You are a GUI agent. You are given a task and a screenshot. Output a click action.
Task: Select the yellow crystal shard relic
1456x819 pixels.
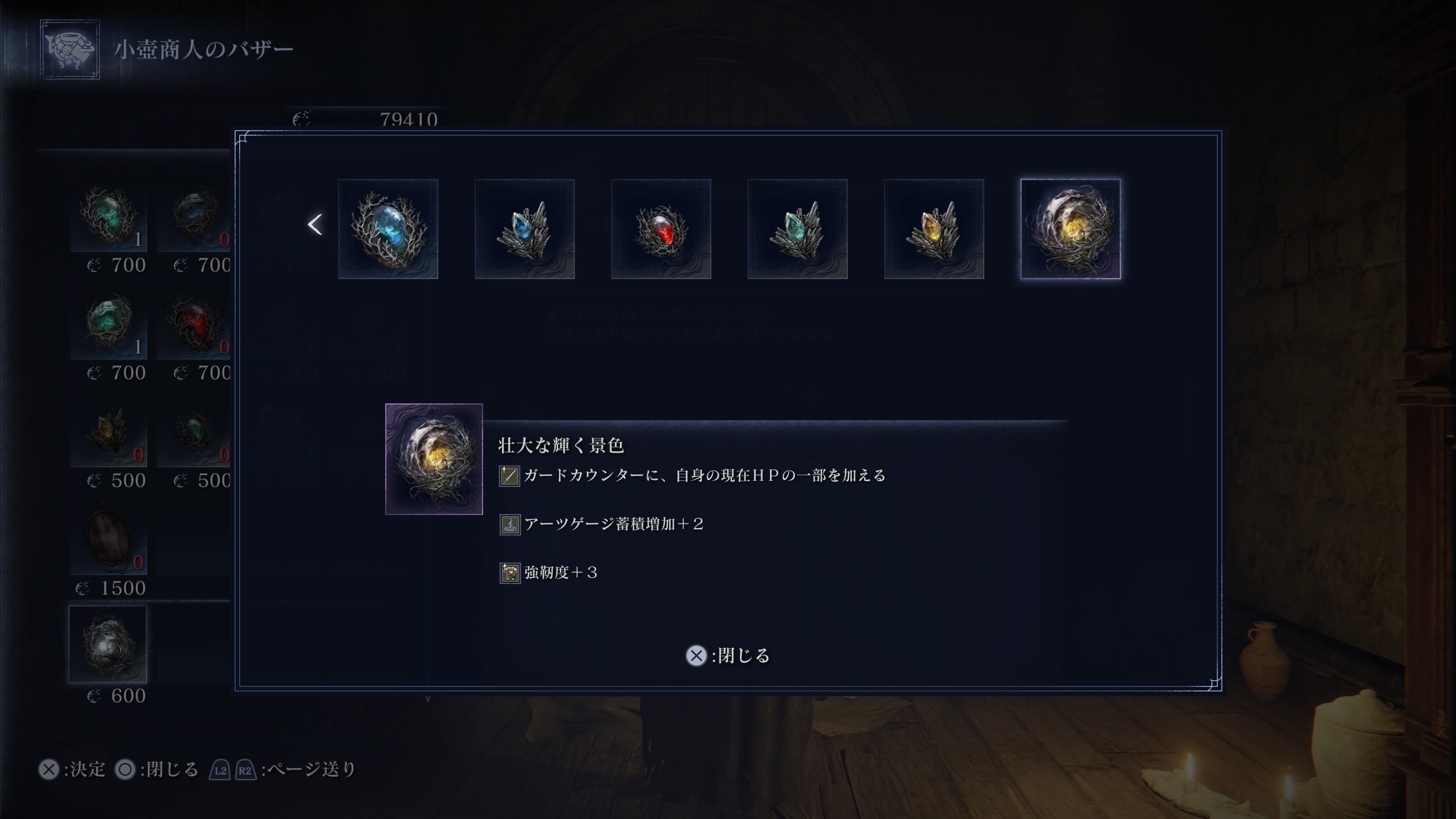(x=934, y=229)
